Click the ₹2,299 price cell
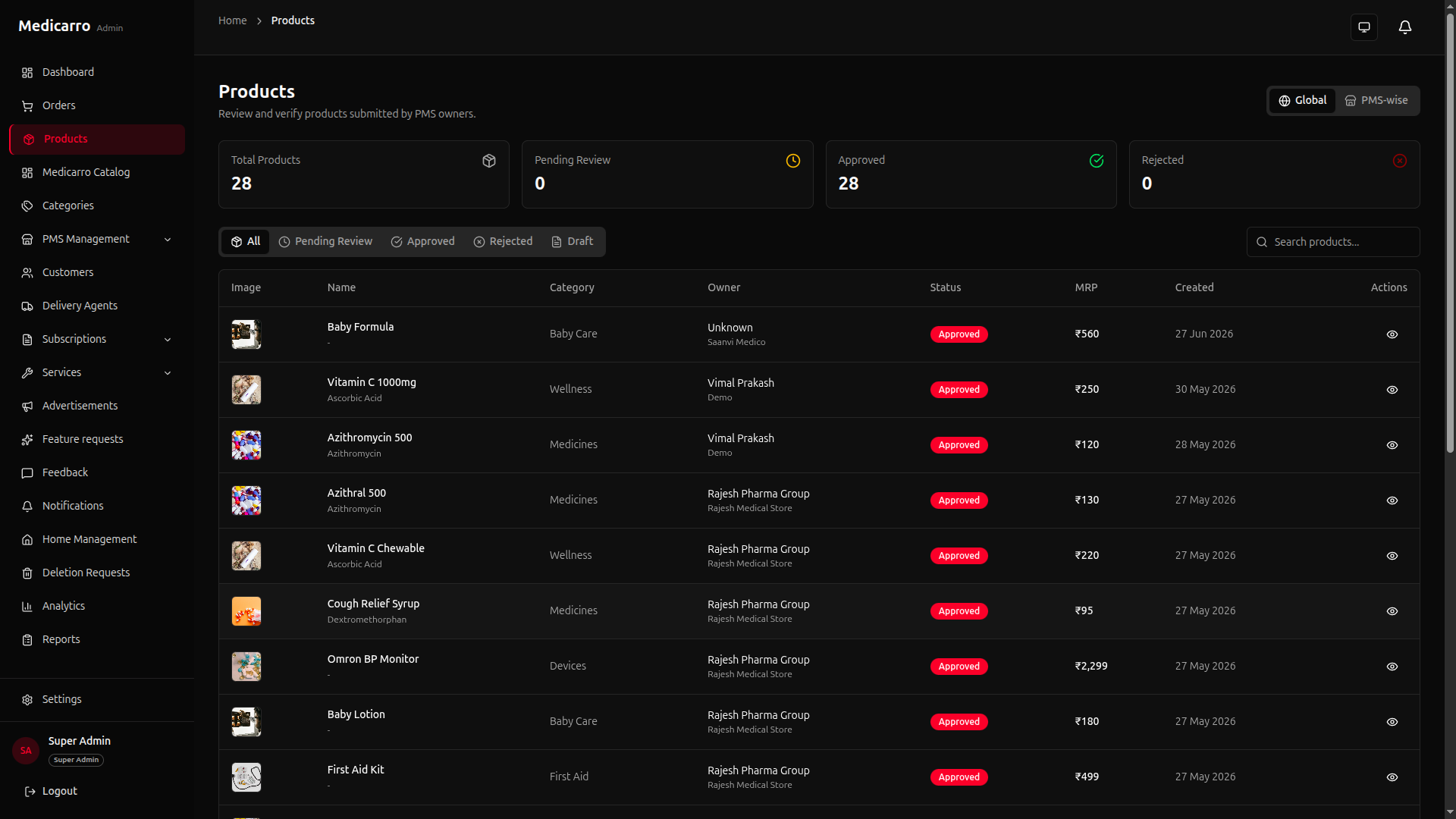Image resolution: width=1456 pixels, height=819 pixels. tap(1091, 667)
